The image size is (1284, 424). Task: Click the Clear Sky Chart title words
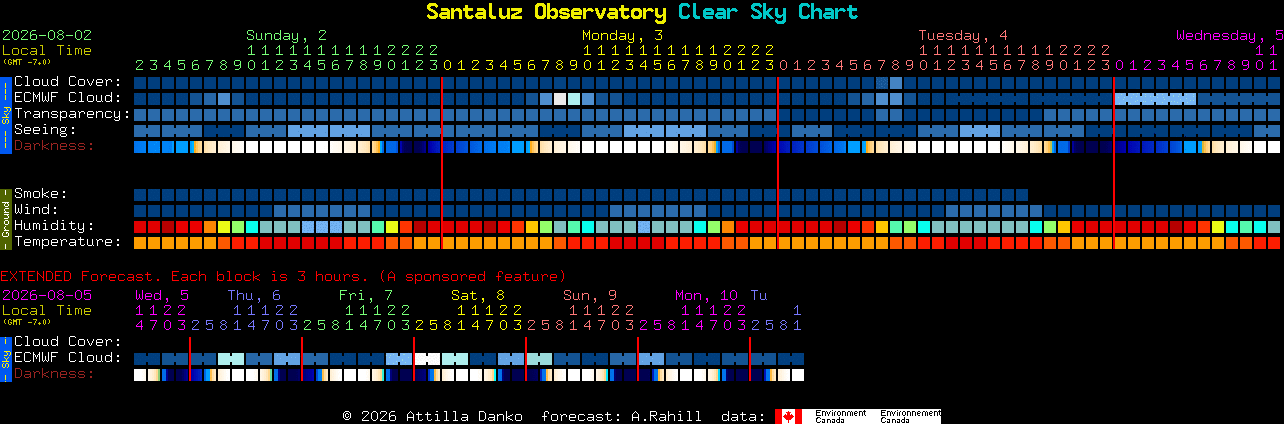point(768,12)
